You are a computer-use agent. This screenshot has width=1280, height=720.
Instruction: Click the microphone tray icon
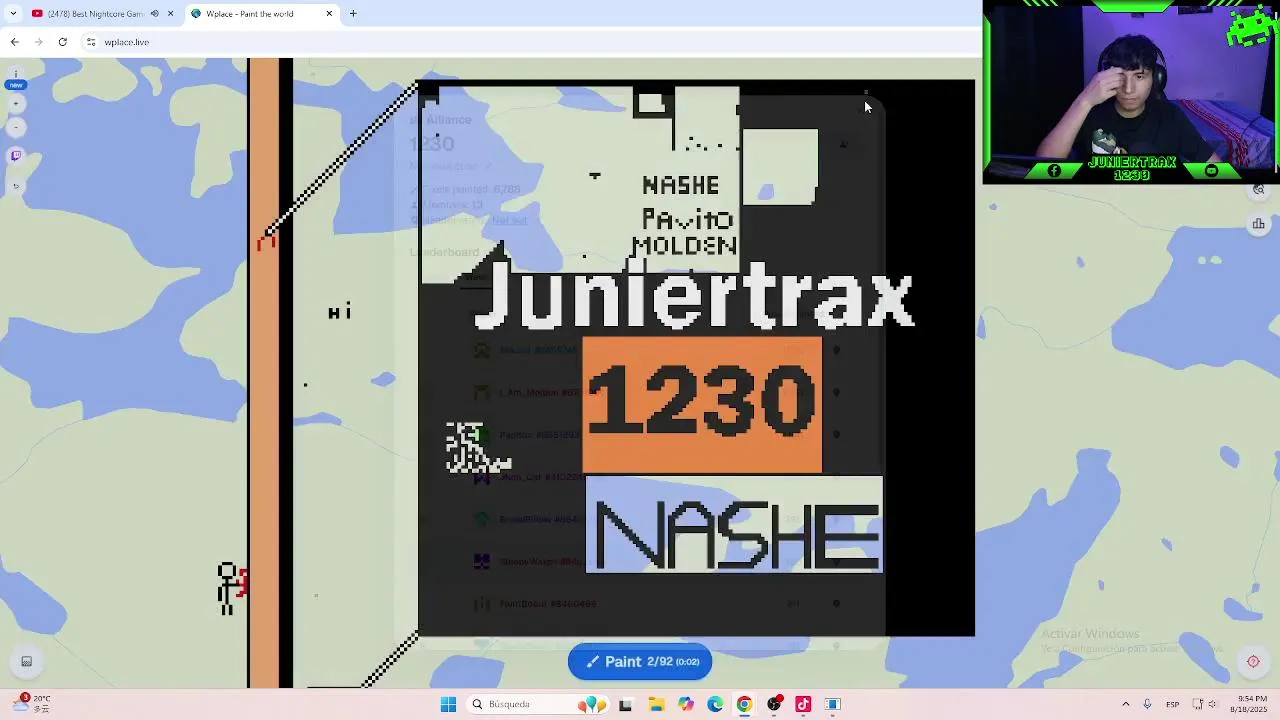click(x=1147, y=704)
